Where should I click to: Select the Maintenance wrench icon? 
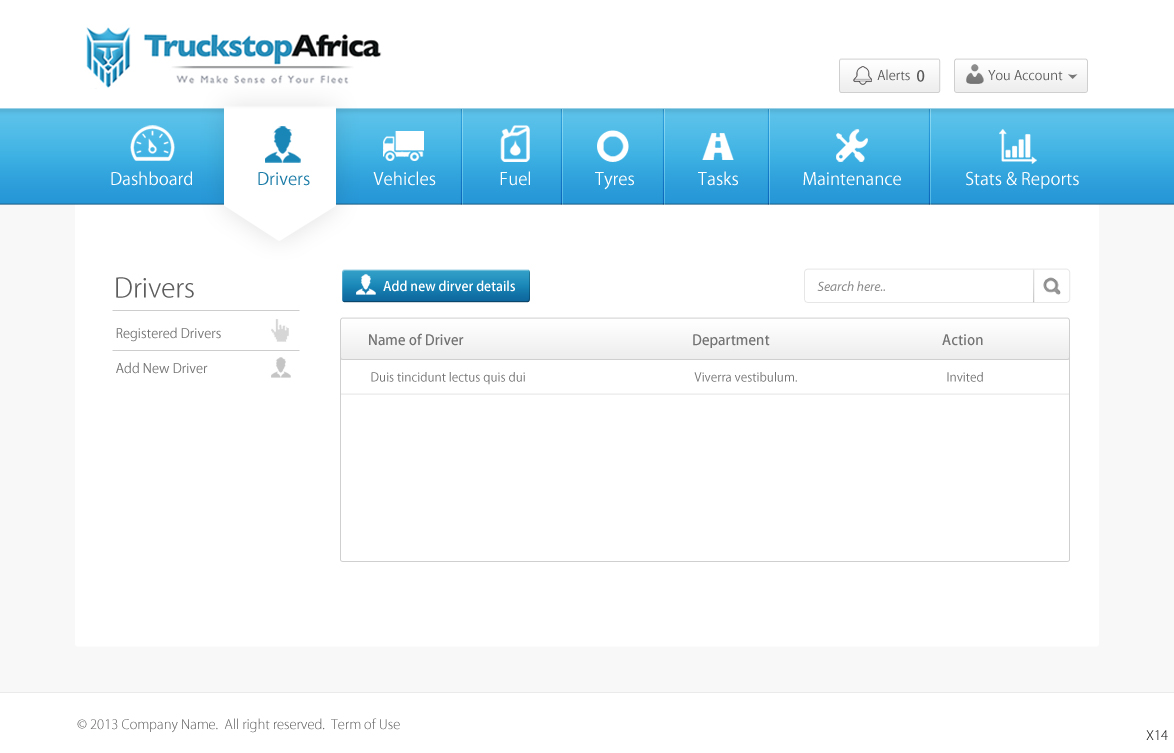[851, 146]
